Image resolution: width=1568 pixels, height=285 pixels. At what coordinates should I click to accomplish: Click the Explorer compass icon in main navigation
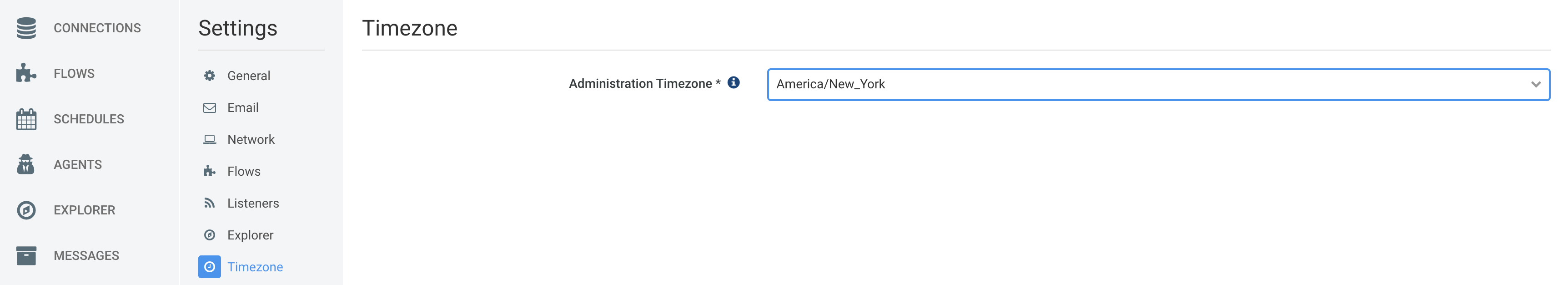(x=26, y=210)
